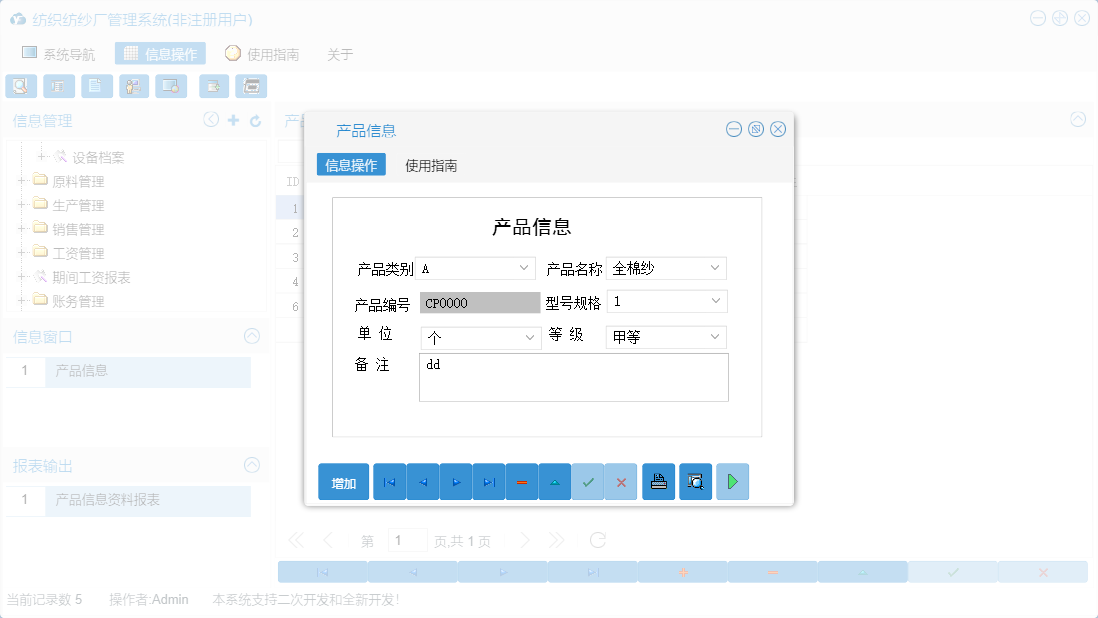Click the green run arrow icon

click(x=732, y=481)
